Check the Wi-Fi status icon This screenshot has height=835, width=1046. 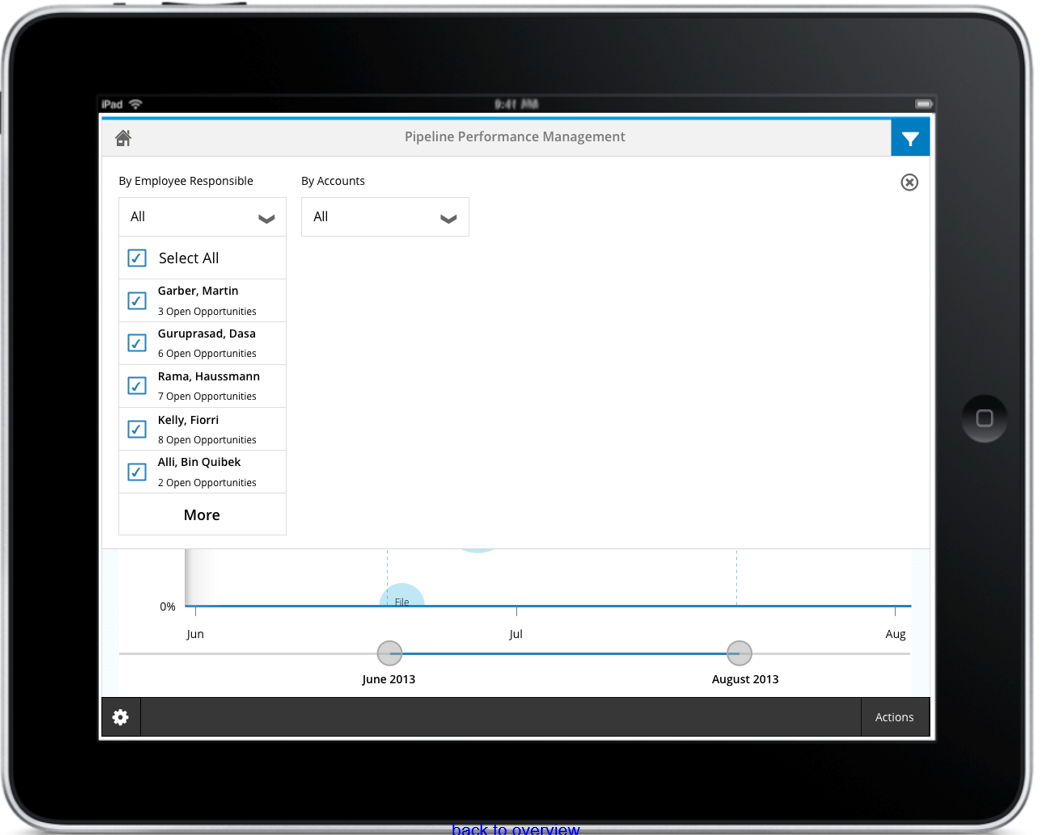136,104
